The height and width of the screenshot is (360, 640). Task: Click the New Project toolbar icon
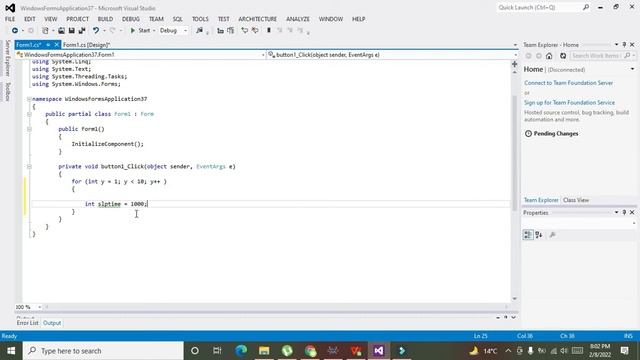point(45,31)
